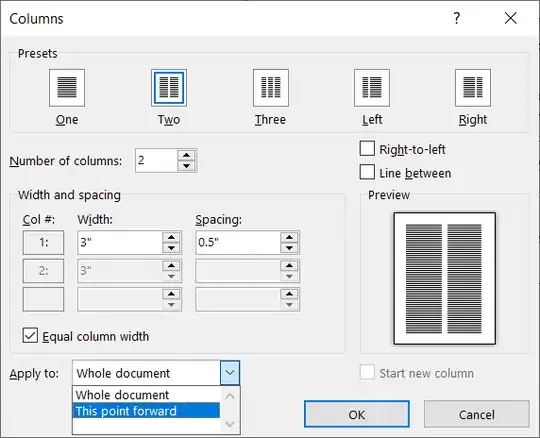
Task: Click the column 1 Spacing field
Action: (238, 242)
